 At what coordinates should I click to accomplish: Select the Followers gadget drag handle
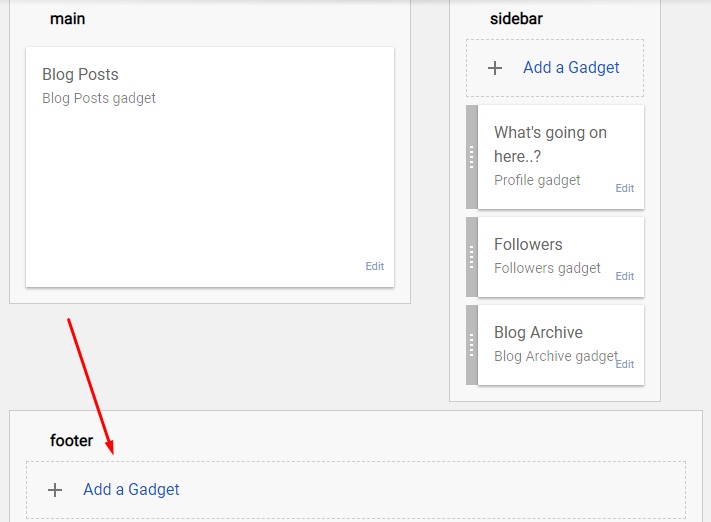click(x=472, y=257)
